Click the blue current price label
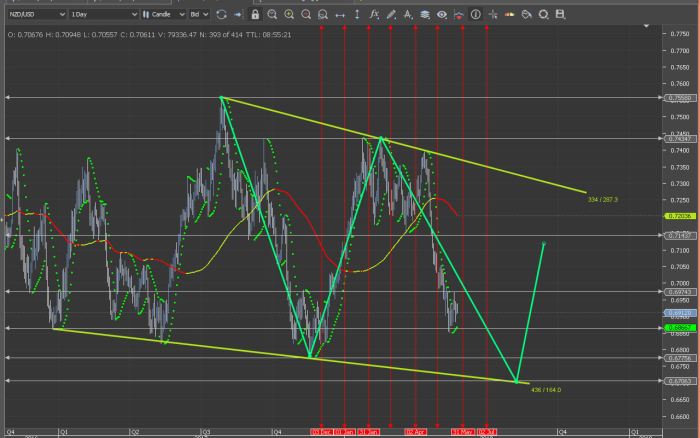Screen dimensions: 700x438 (680, 313)
